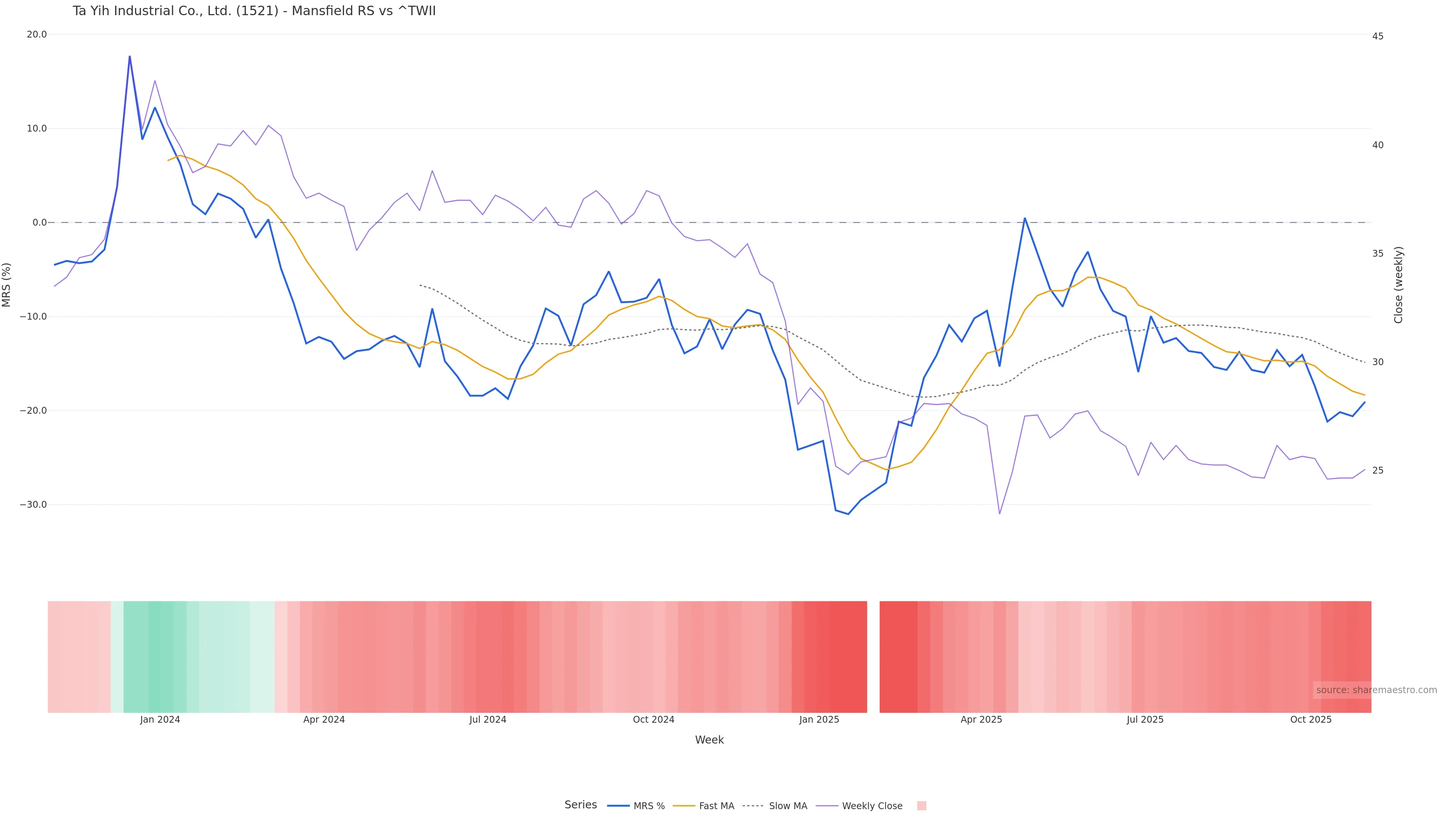Toggle the MRS % series legend label
This screenshot has width=1456, height=819.
pyautogui.click(x=649, y=806)
